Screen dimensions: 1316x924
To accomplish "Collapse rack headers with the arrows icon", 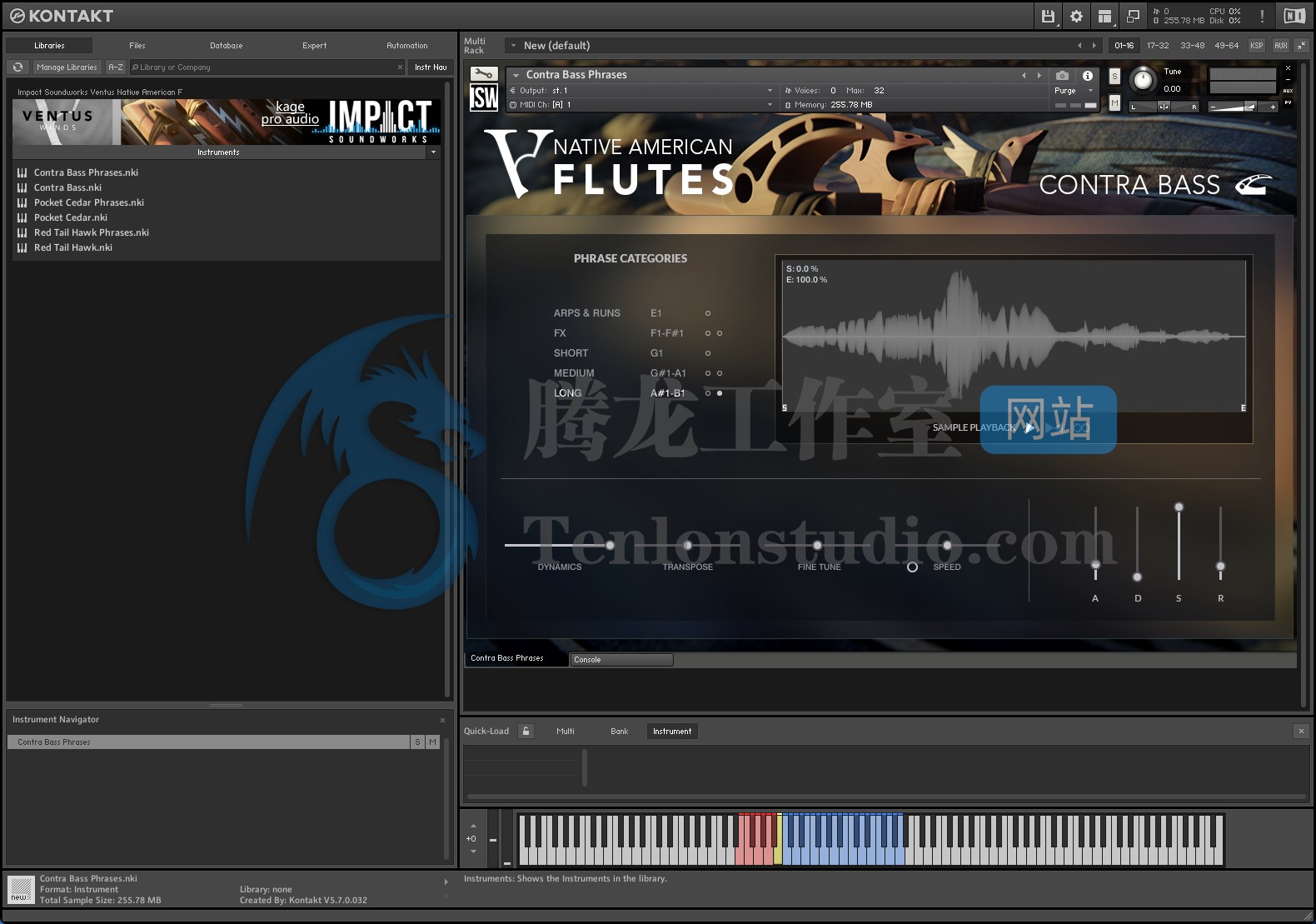I will [x=1302, y=45].
